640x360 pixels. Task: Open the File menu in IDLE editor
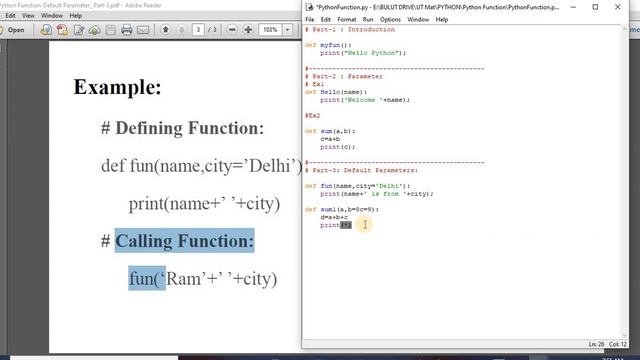pyautogui.click(x=310, y=20)
